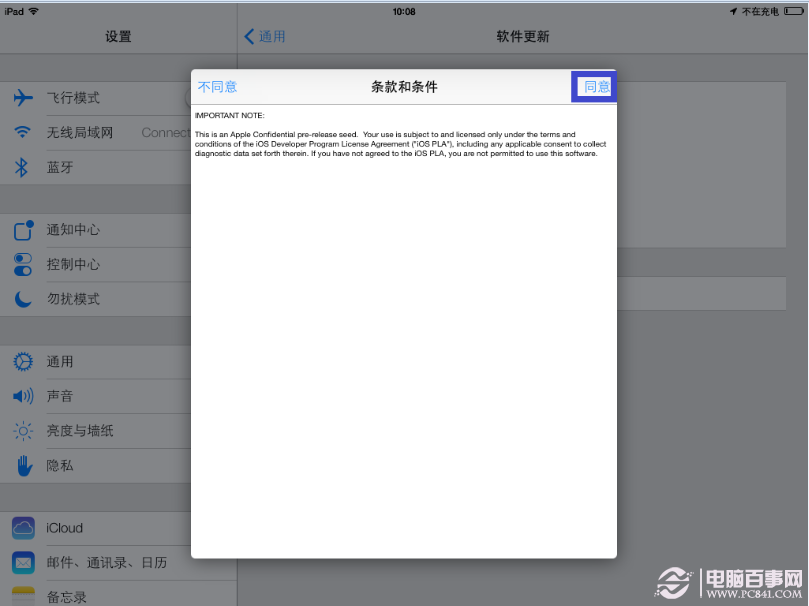
Task: Select 通知中心 row label
Action: (x=73, y=230)
